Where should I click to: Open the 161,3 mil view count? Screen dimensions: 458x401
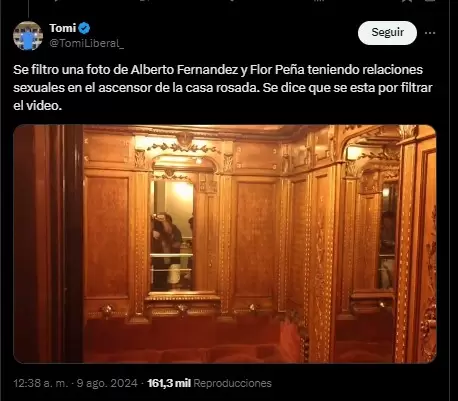point(169,383)
